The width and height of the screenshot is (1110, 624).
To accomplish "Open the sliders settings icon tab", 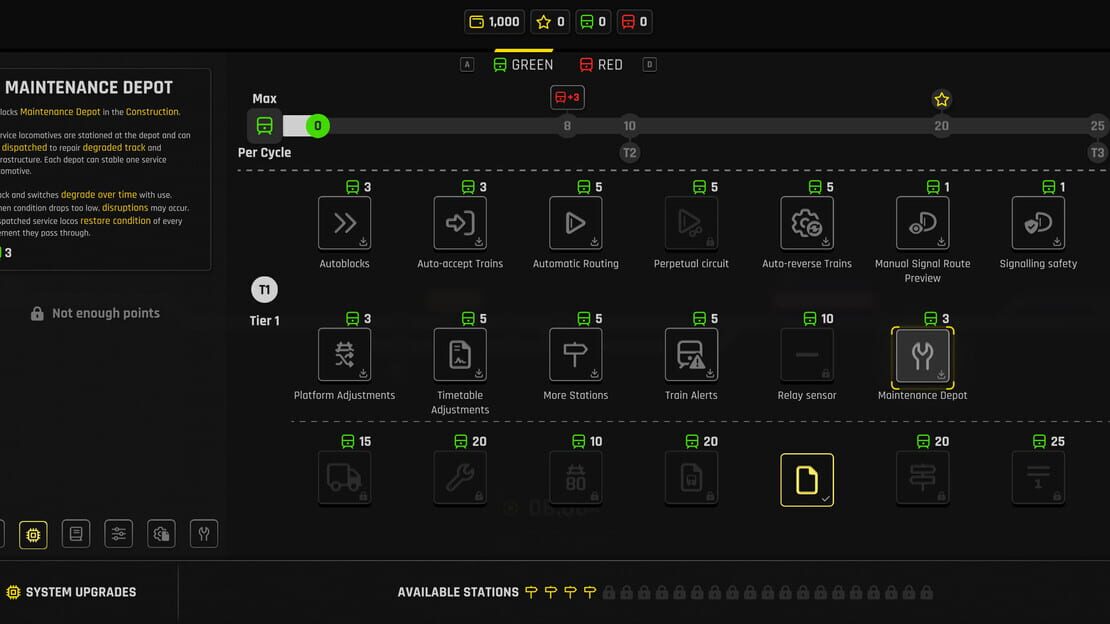I will tap(118, 534).
